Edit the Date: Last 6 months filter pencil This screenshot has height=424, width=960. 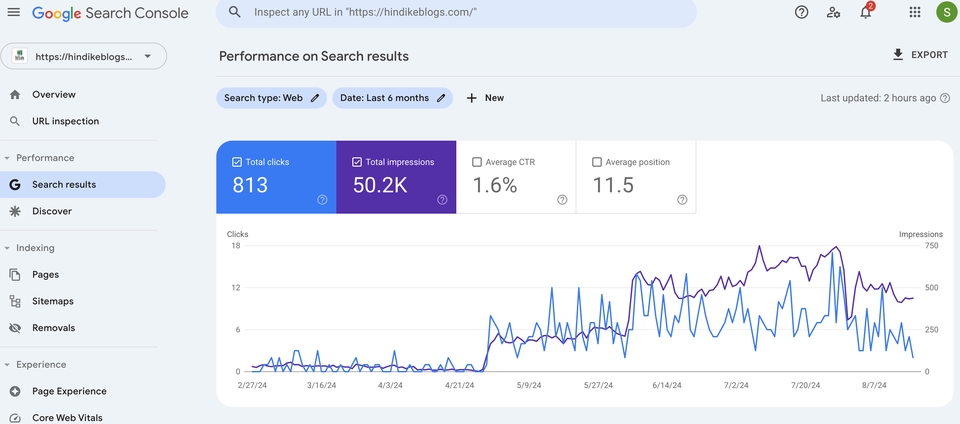point(441,98)
